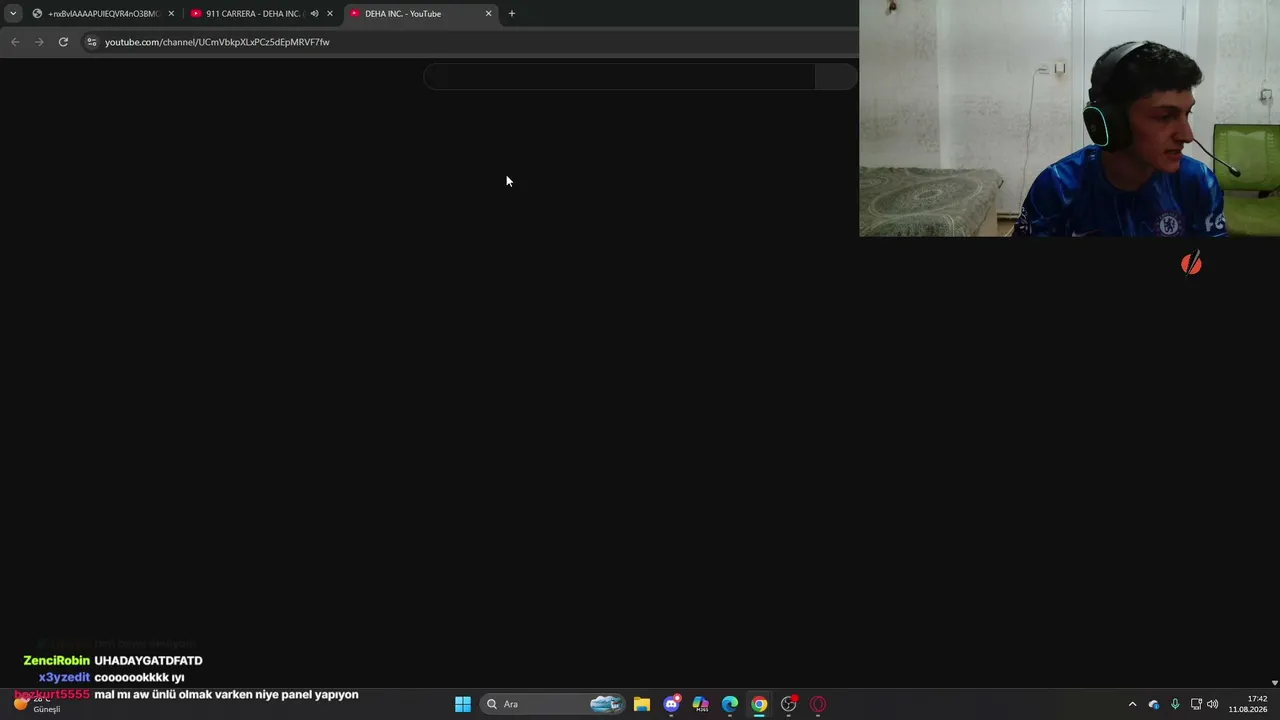Click chat message UHADAYGATDFATD
1280x720 pixels.
(x=148, y=661)
